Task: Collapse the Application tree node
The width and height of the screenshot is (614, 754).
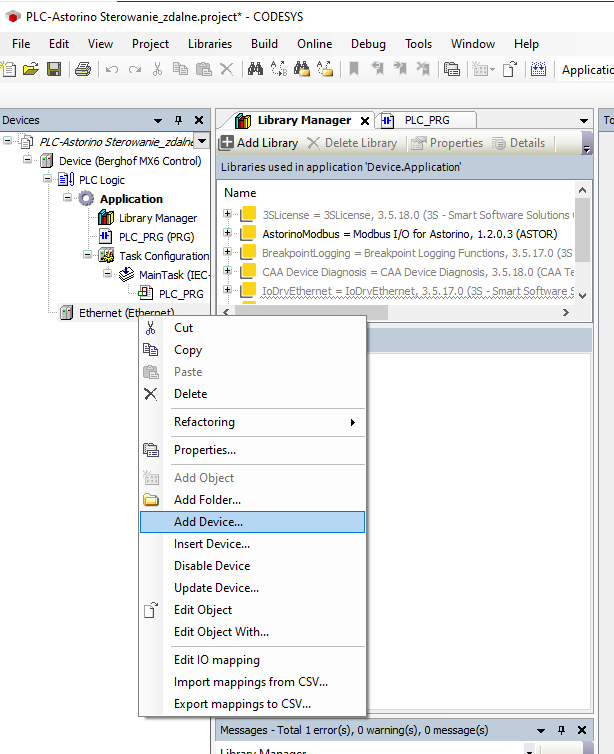Action: 67,198
